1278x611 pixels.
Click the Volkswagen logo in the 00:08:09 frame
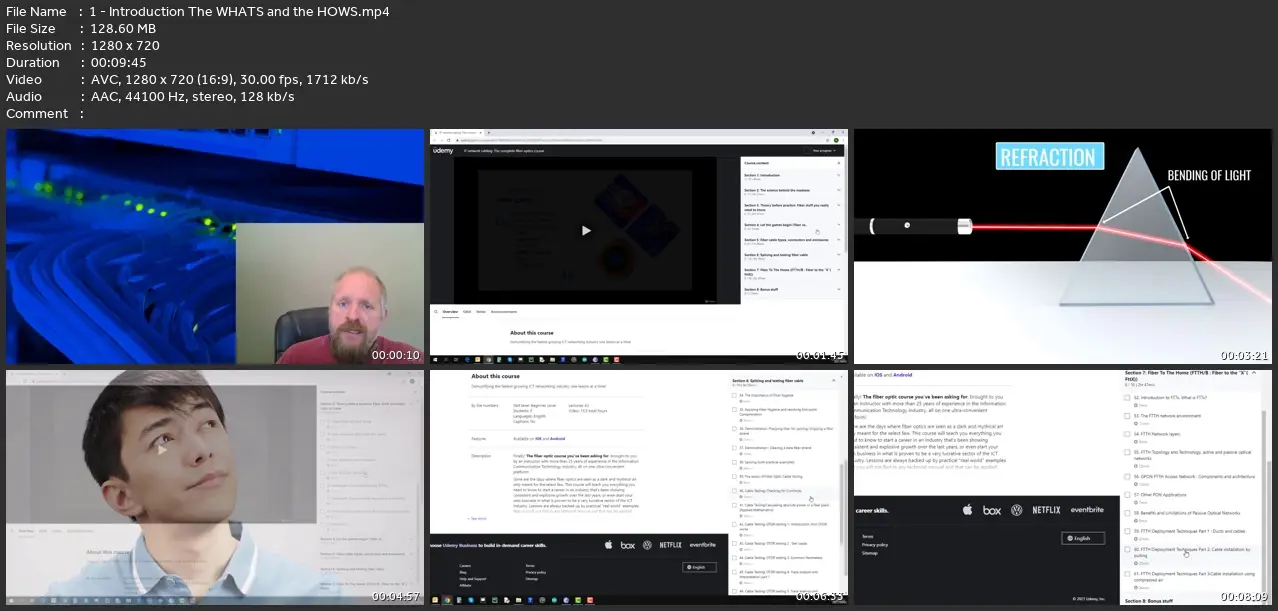(x=1017, y=510)
